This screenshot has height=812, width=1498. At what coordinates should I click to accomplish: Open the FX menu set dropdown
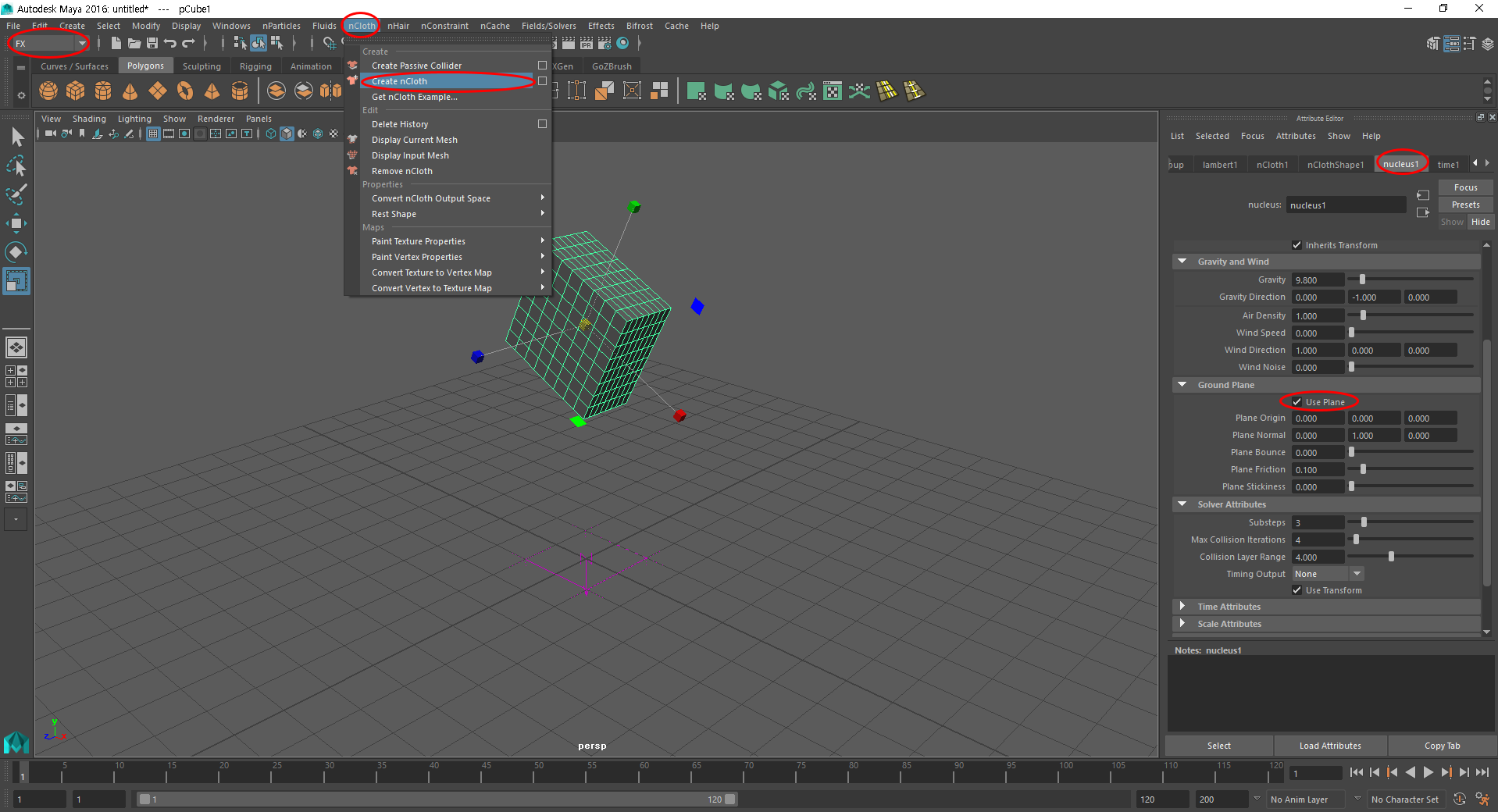[x=50, y=44]
